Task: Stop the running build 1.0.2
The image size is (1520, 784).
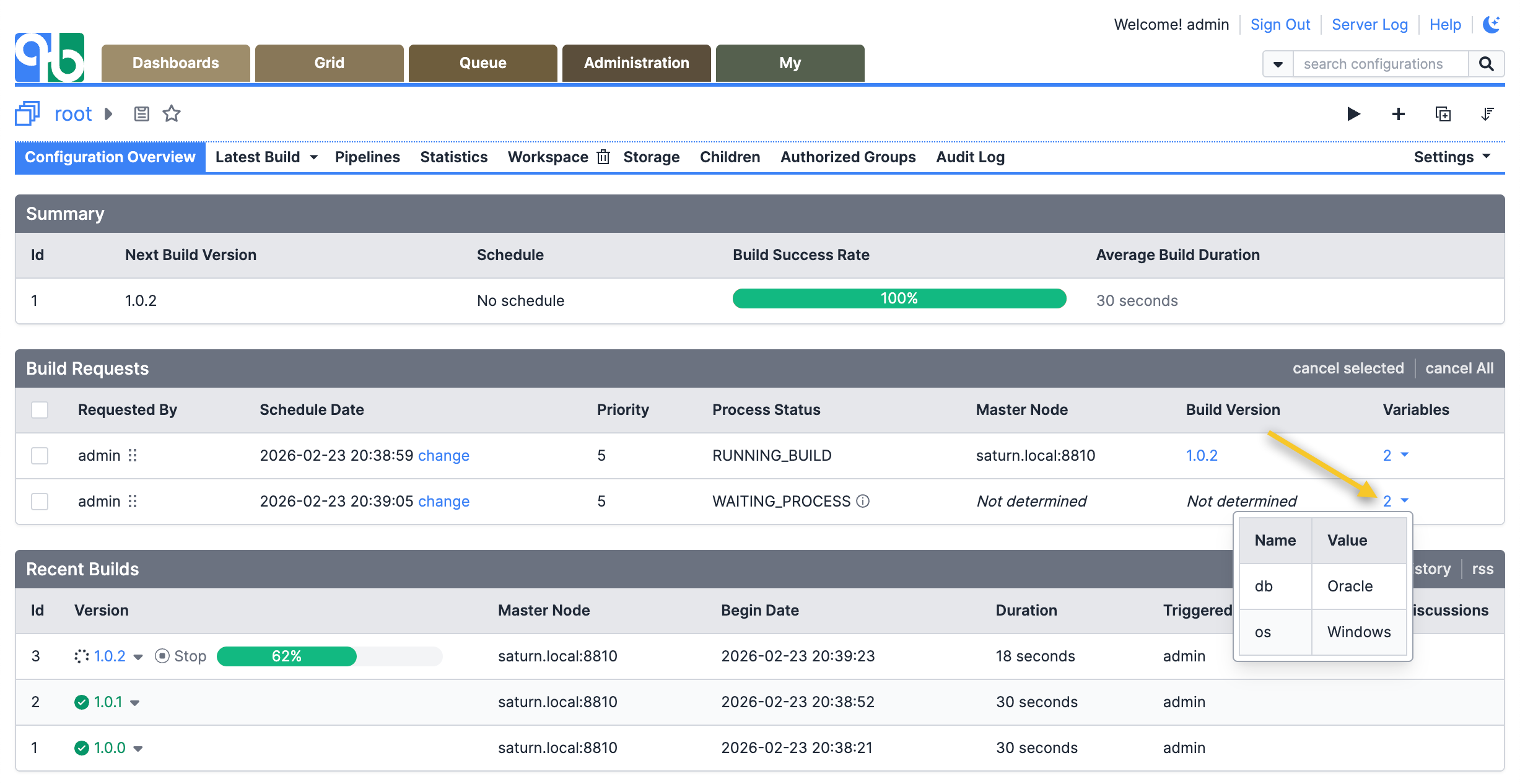Action: (180, 656)
